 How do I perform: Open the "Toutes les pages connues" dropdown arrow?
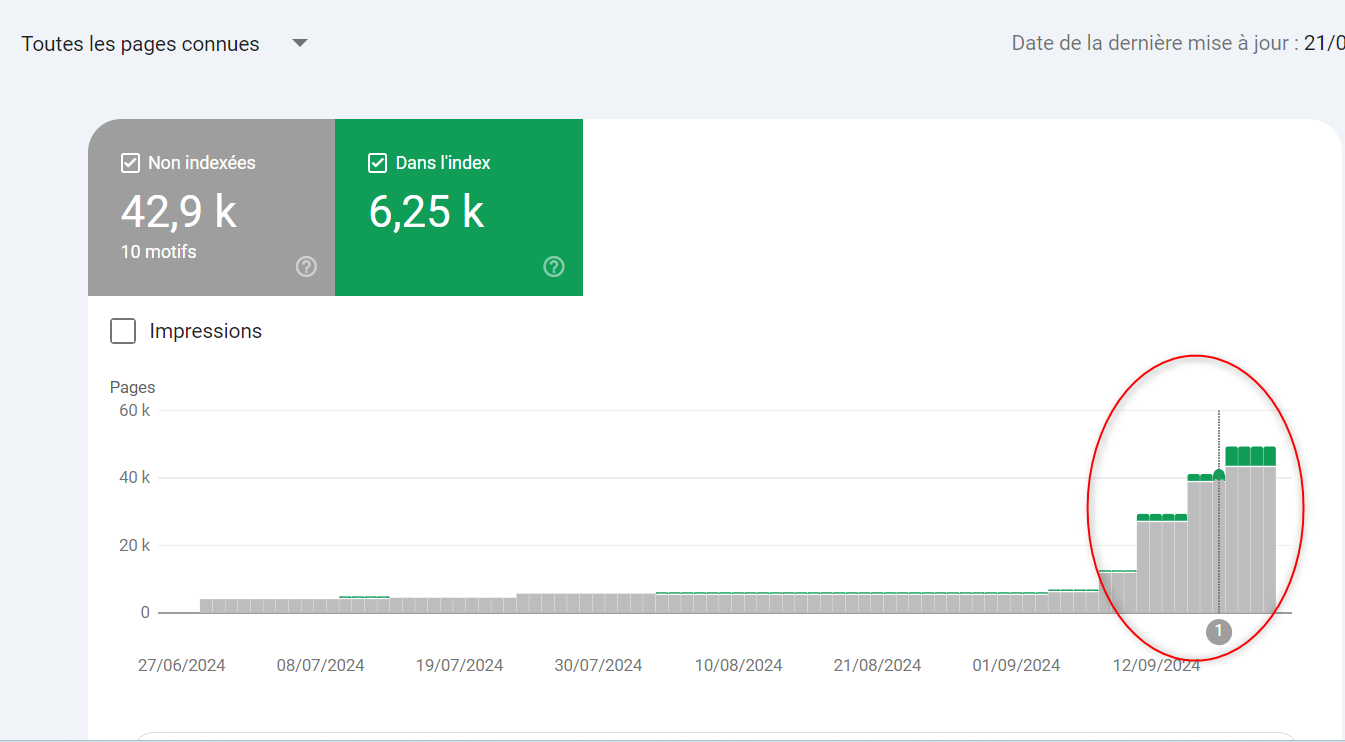pyautogui.click(x=299, y=43)
